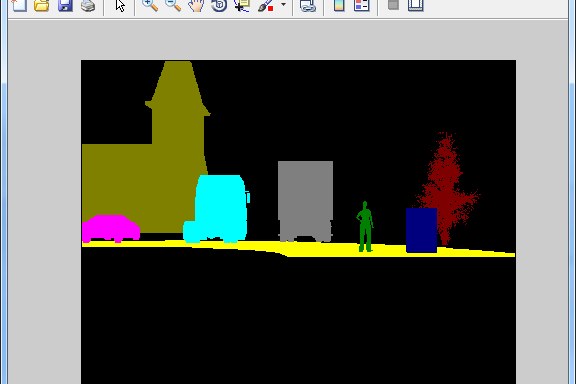Select the Edit Plot arrow tool
Viewport: 576px width, 384px height.
[x=120, y=5]
